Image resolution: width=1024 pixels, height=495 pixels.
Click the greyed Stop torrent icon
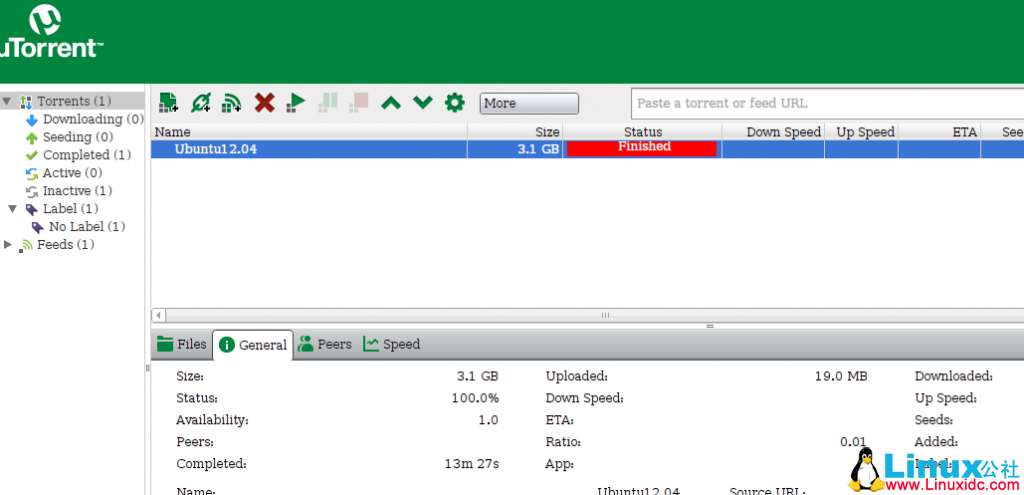359,103
